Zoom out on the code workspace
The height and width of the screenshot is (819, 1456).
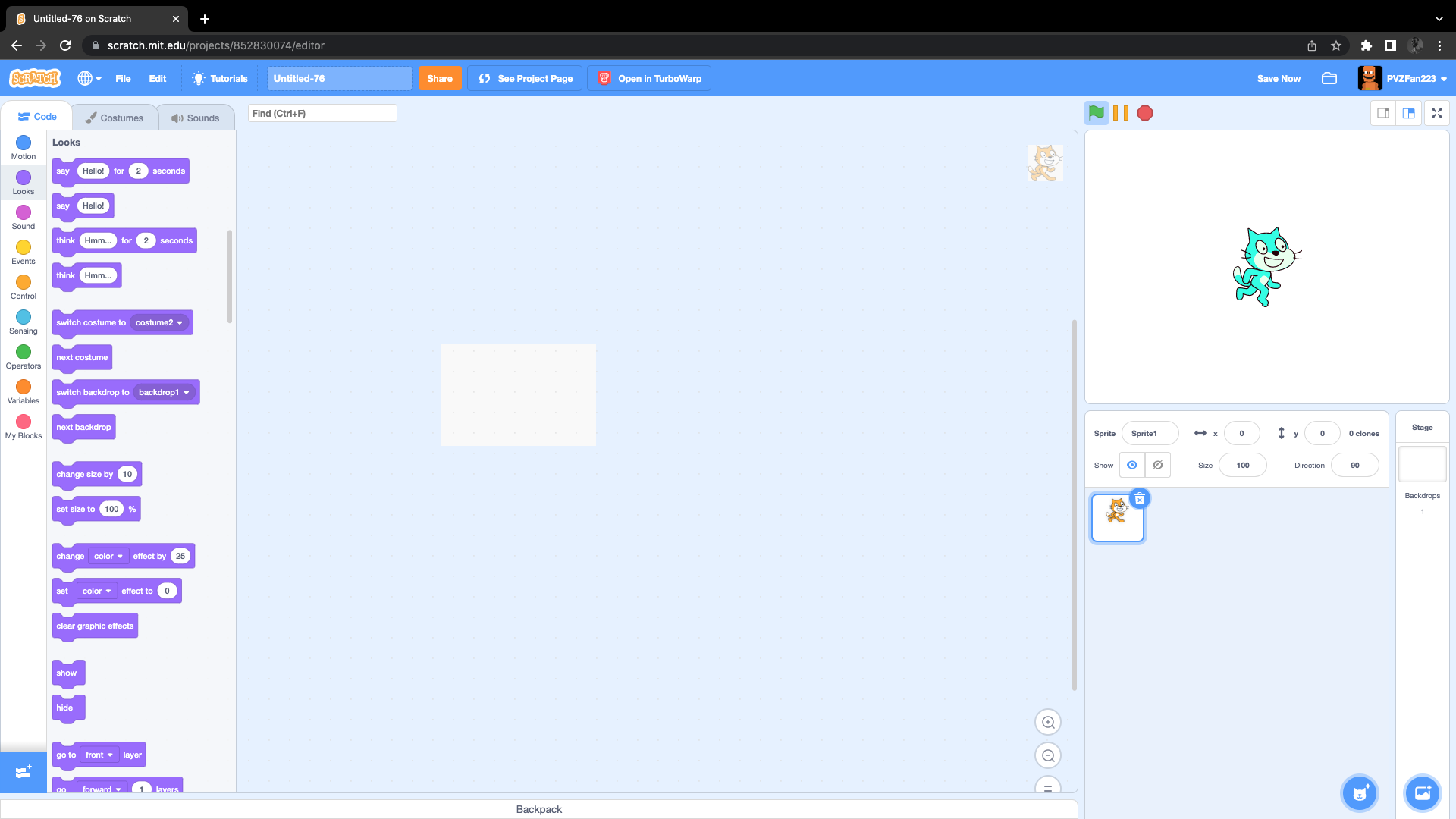[1048, 755]
